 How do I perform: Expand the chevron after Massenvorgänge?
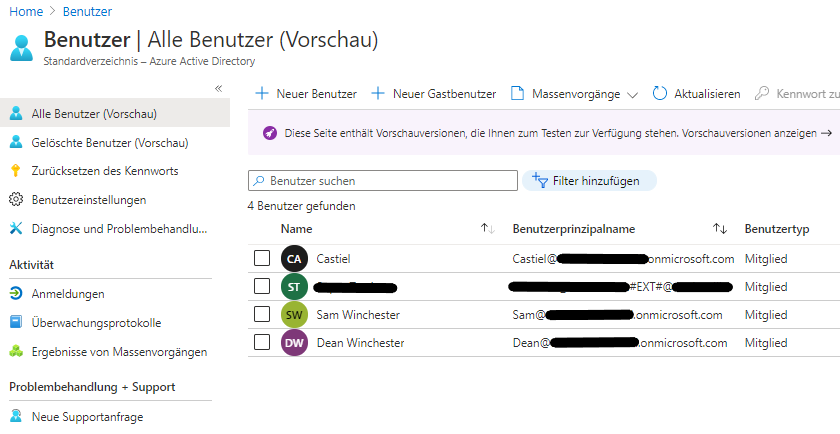(x=633, y=95)
